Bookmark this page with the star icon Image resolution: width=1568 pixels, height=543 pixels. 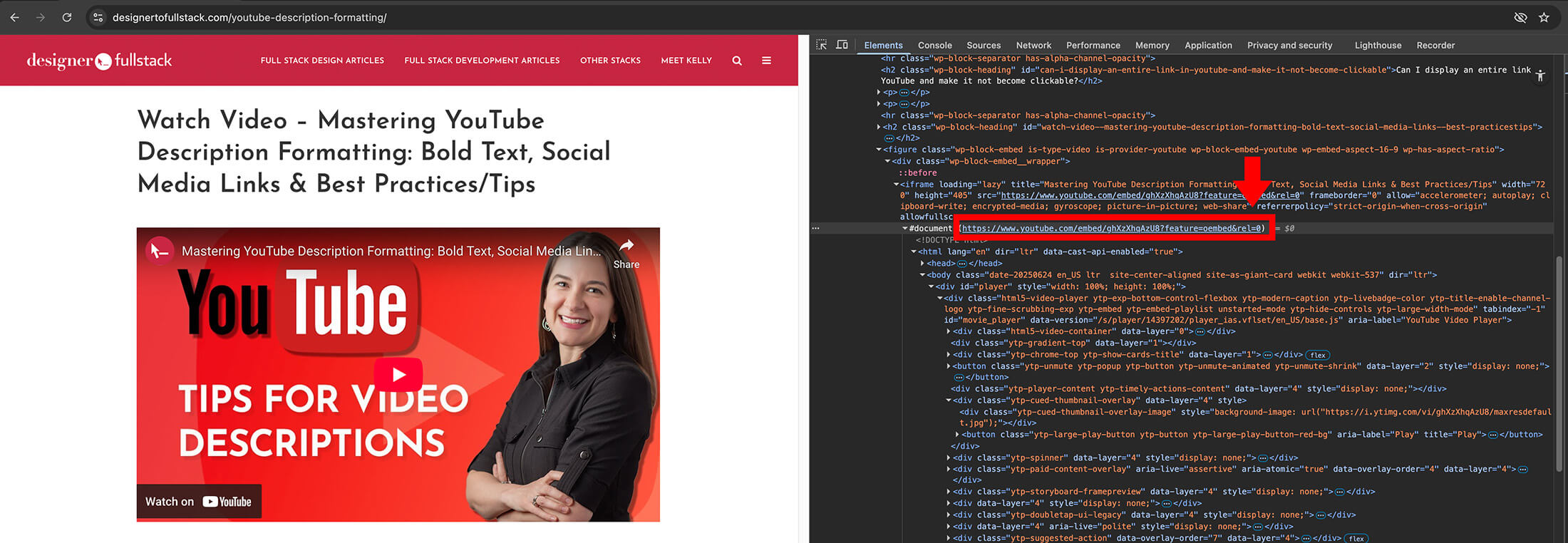click(1544, 17)
